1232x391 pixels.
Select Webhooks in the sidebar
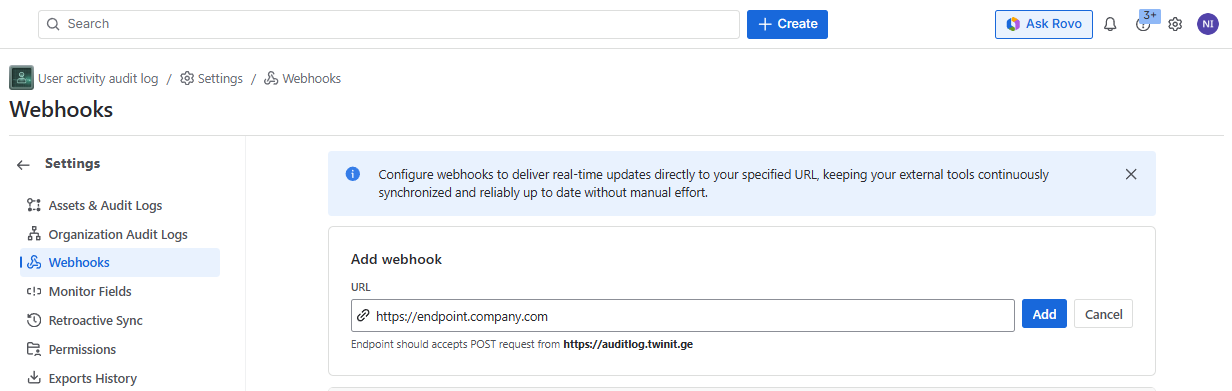(120, 262)
